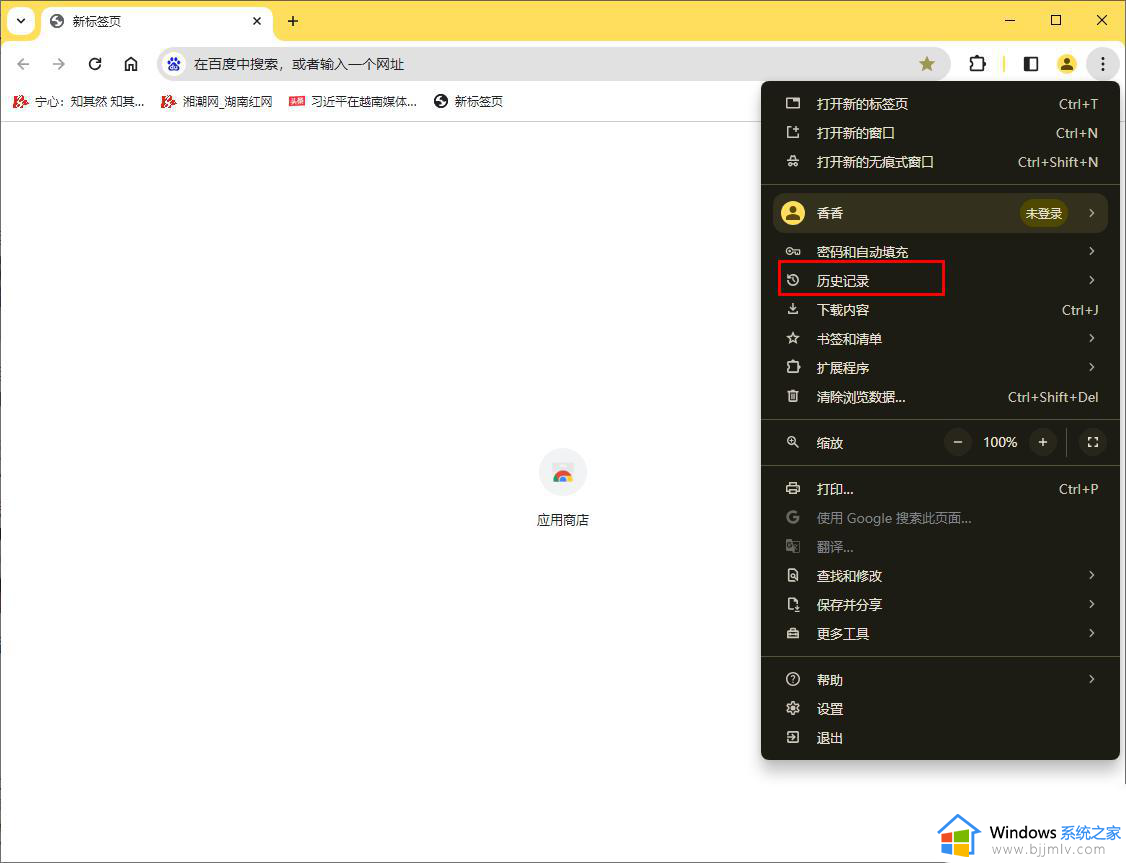Open bookmark 湘潮网_湖南红网
Viewport: 1126px width, 863px height.
(x=217, y=101)
